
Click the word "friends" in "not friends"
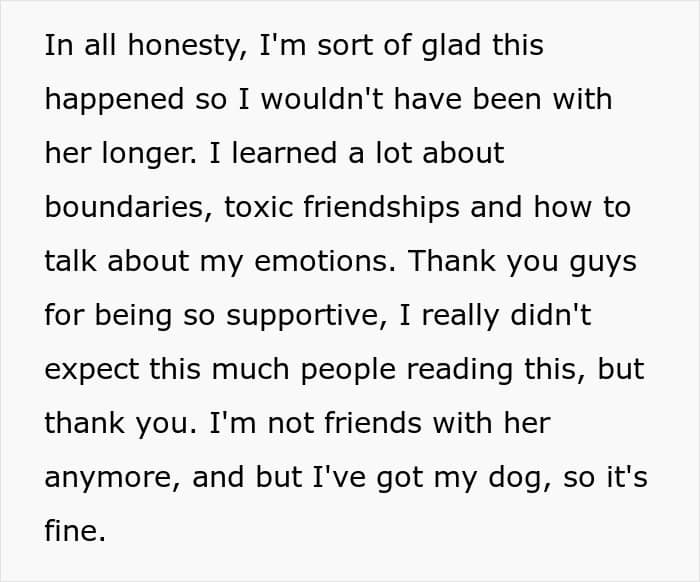pyautogui.click(x=373, y=424)
